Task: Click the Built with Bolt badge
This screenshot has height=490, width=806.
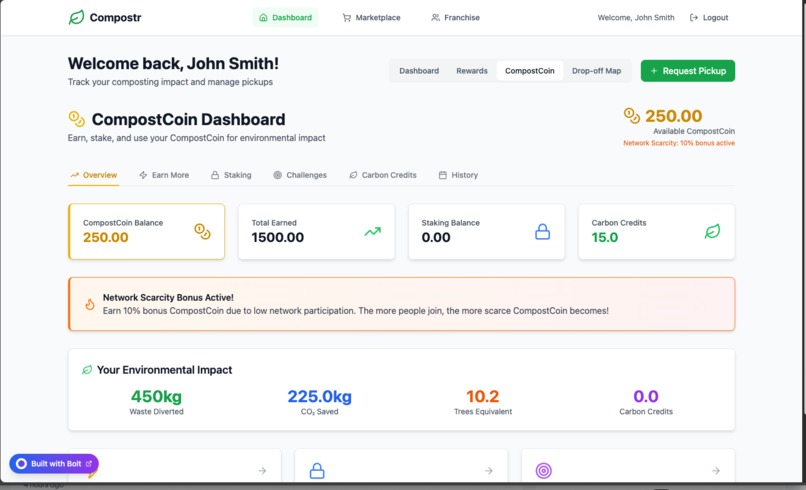Action: (54, 464)
